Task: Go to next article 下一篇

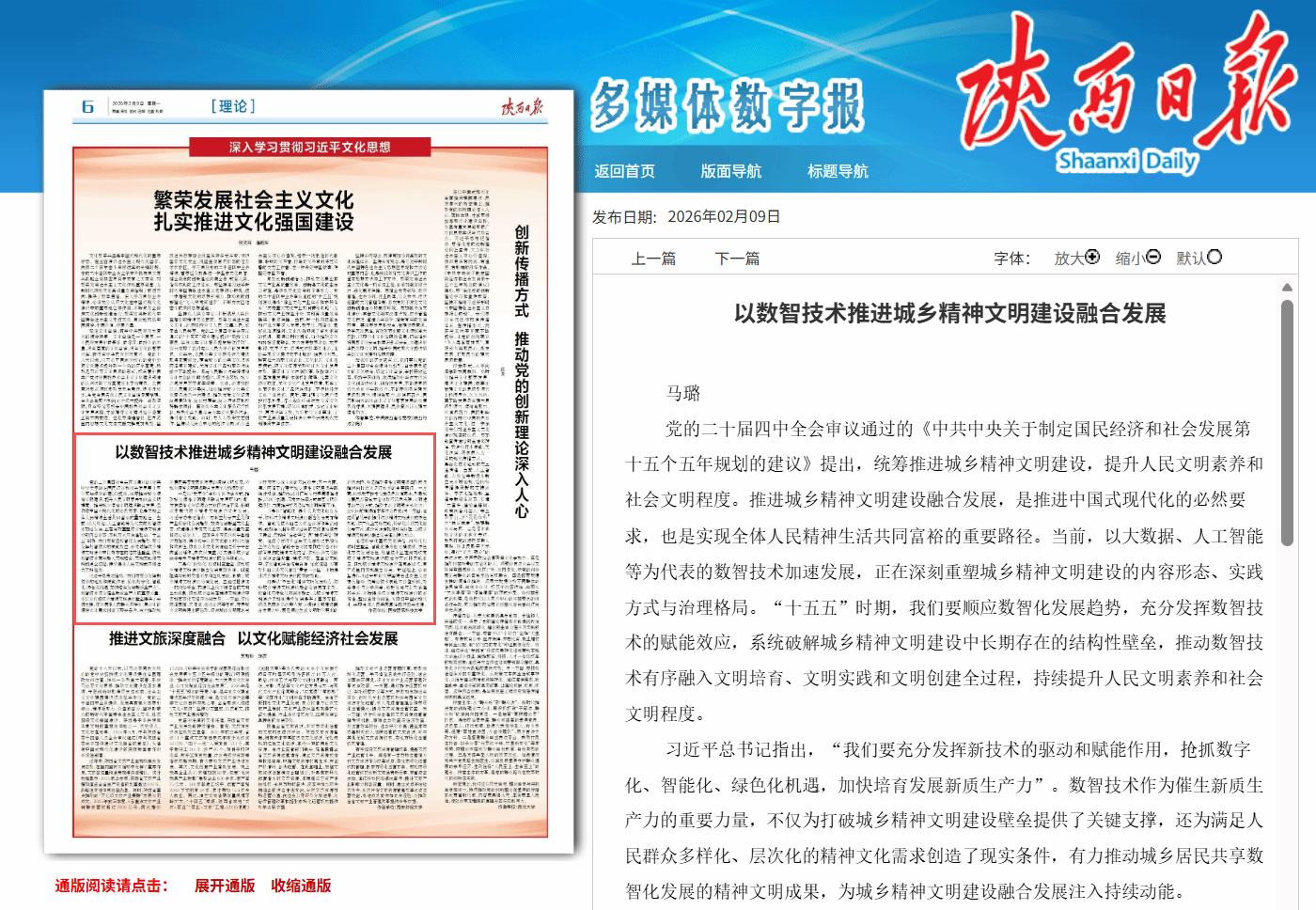Action: pyautogui.click(x=737, y=259)
